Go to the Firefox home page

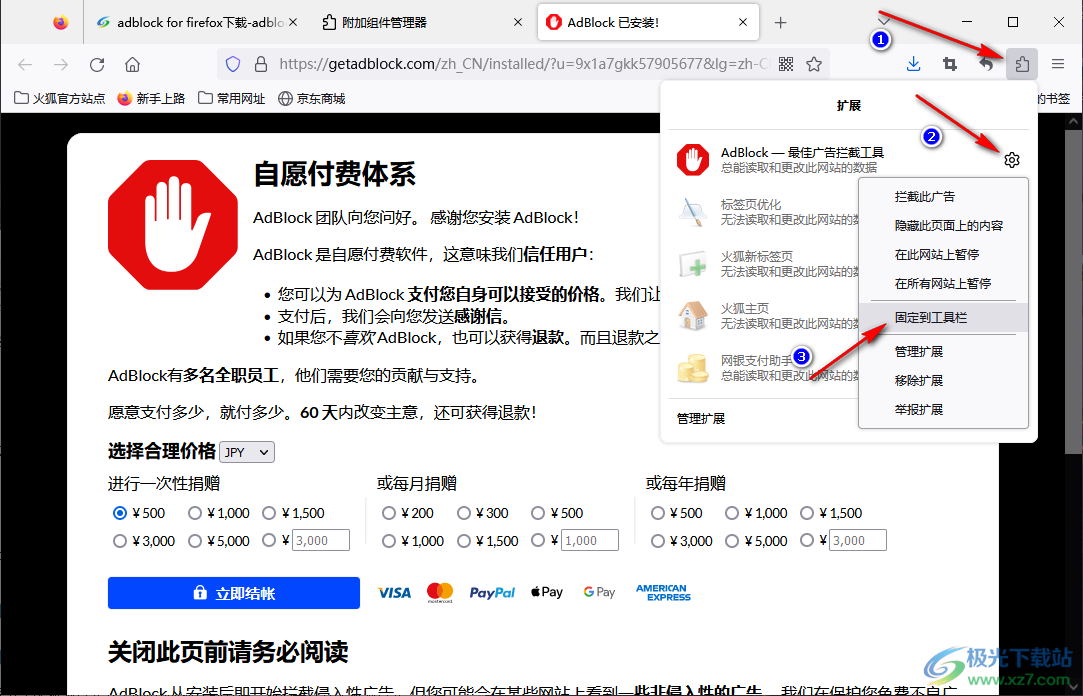[132, 64]
